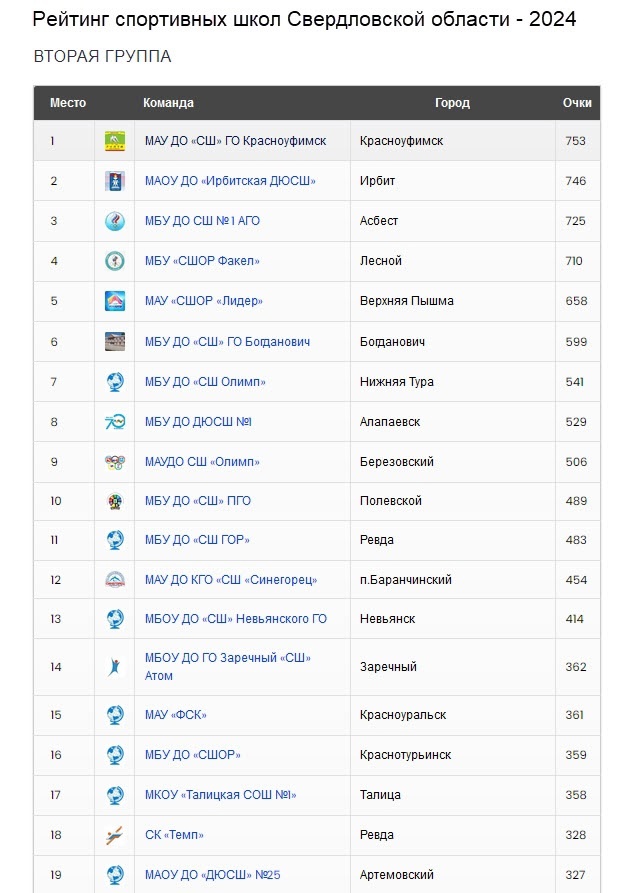
Task: Click the СШОР Факел emblem icon
Action: click(114, 261)
